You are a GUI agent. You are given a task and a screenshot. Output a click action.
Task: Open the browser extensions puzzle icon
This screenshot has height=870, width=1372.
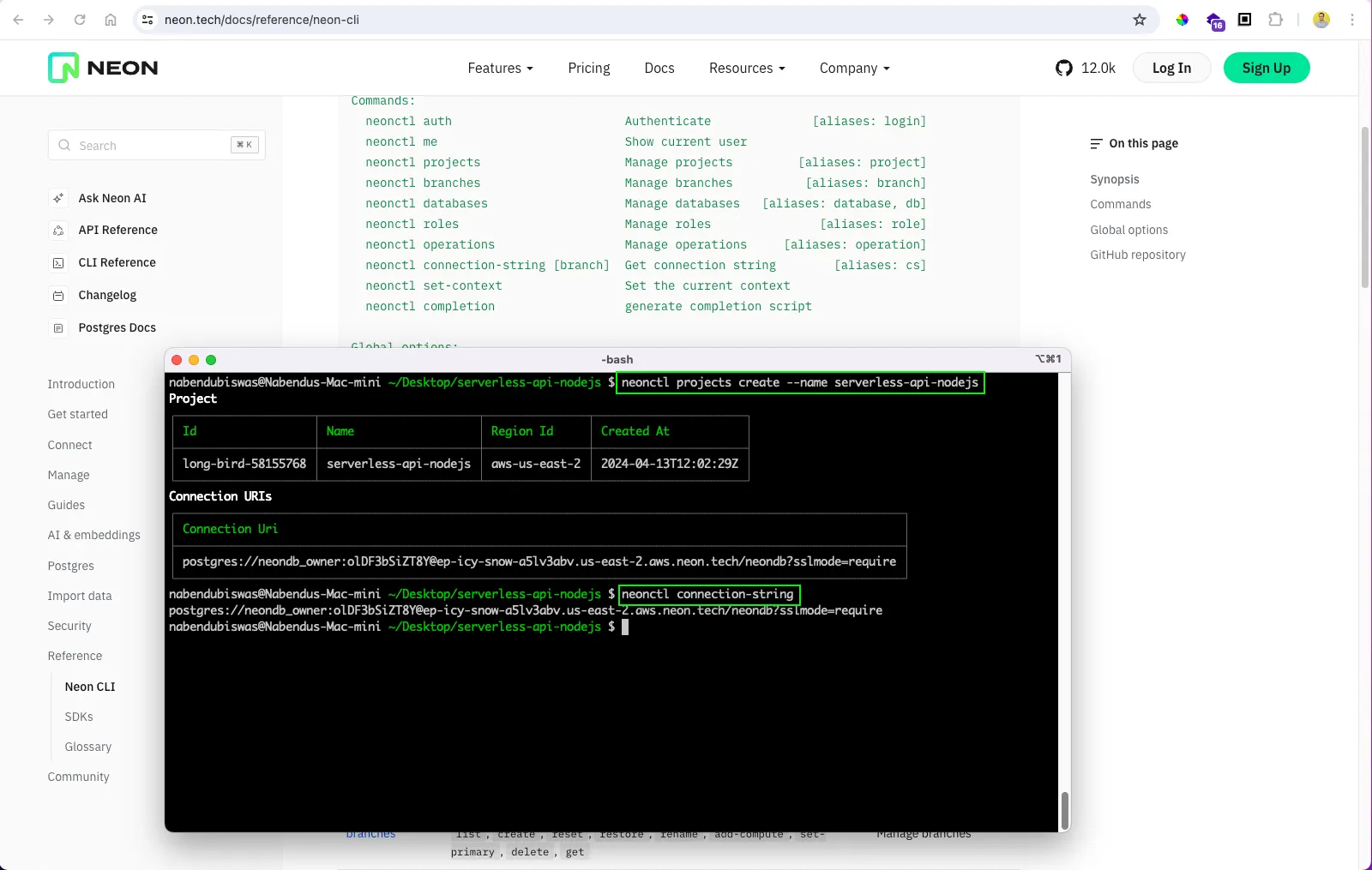coord(1276,20)
